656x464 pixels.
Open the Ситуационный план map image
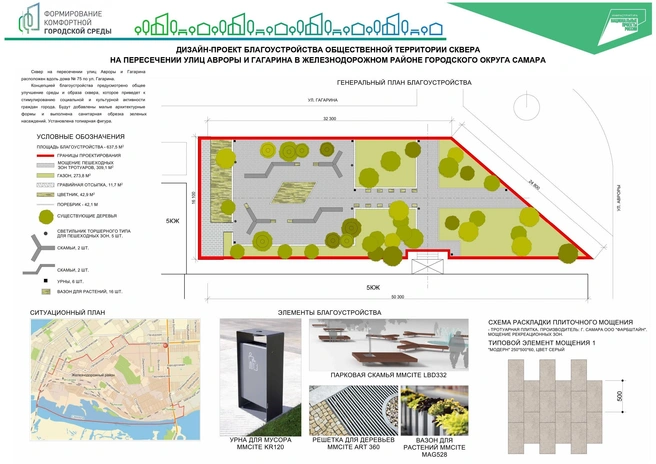tap(115, 379)
